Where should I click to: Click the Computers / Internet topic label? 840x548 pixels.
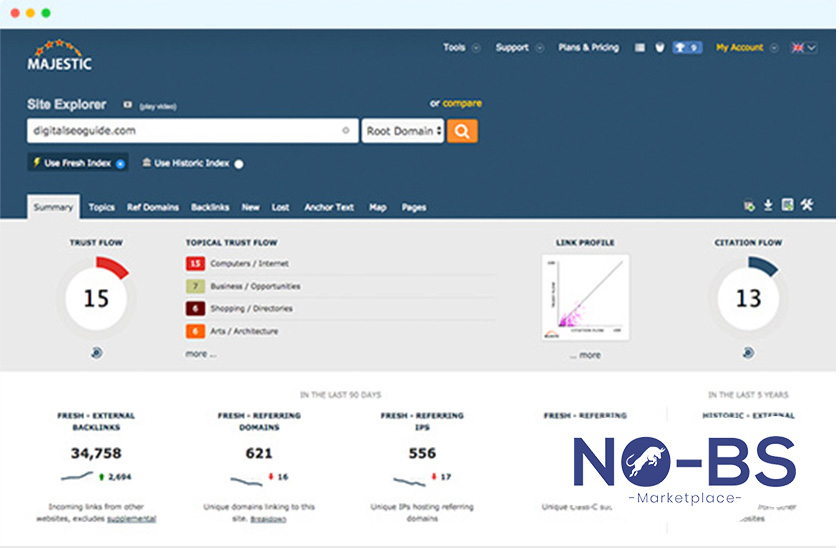coord(249,264)
